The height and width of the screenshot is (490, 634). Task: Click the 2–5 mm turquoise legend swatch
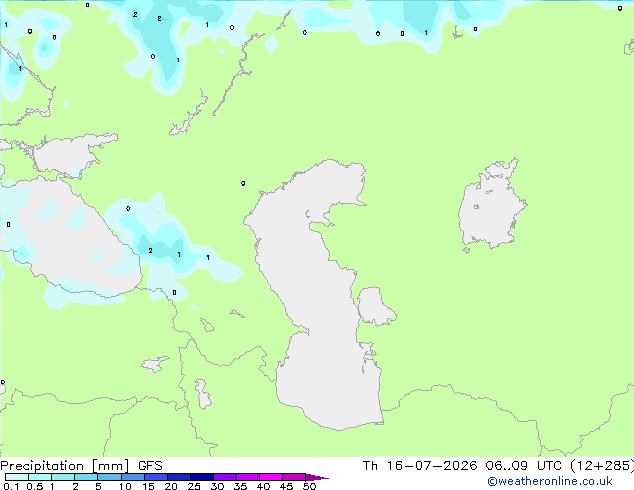tap(86, 477)
